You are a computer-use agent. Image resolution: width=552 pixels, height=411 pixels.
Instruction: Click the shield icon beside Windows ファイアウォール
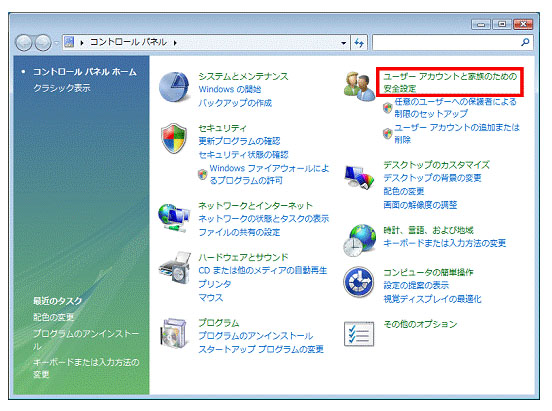[202, 174]
